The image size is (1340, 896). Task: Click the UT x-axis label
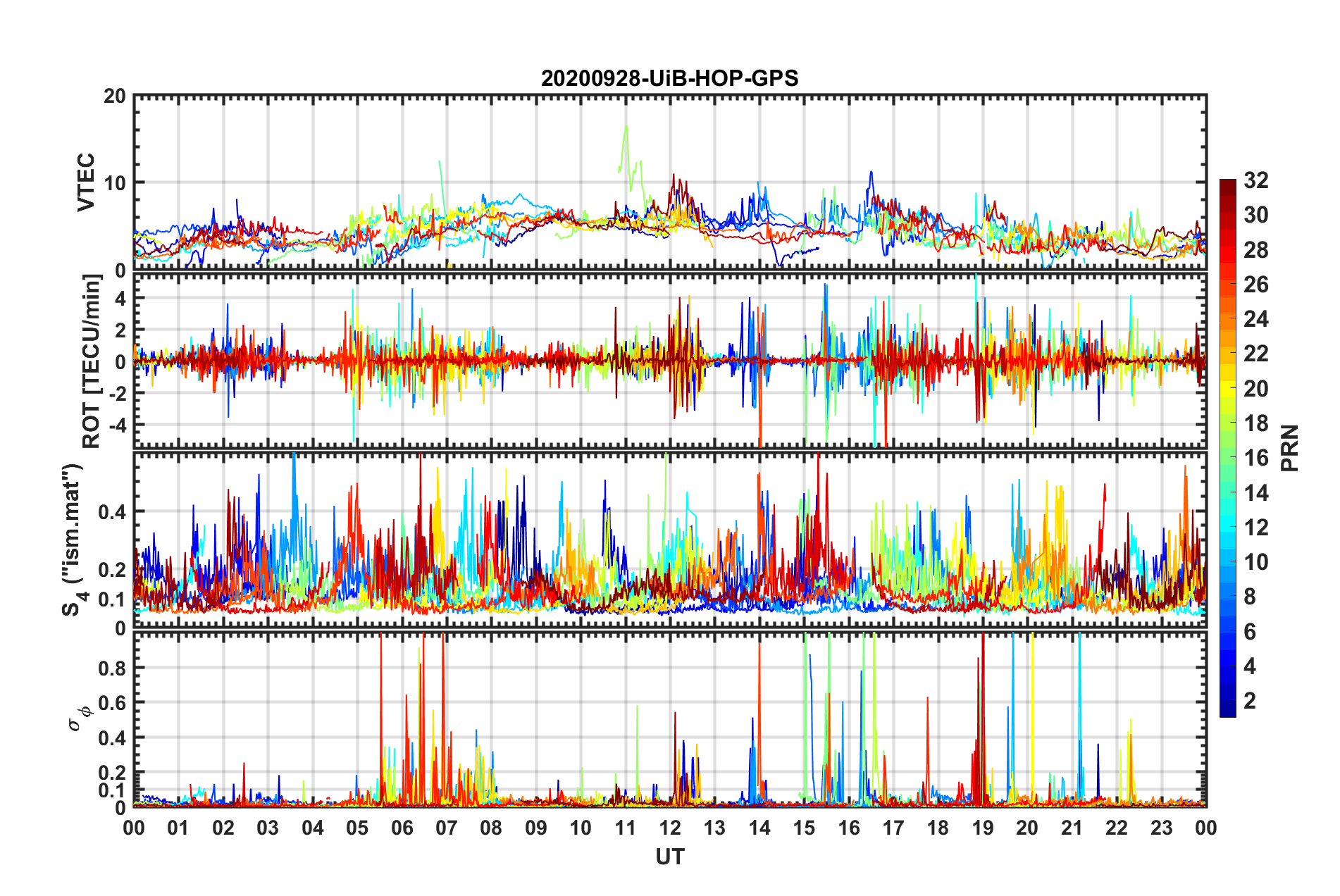pos(669,857)
